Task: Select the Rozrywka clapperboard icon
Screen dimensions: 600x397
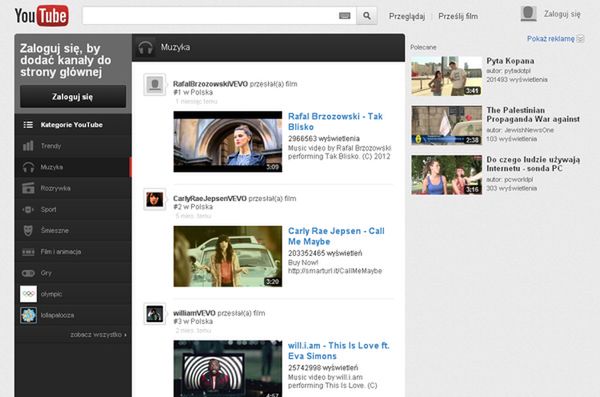Action: [28, 188]
